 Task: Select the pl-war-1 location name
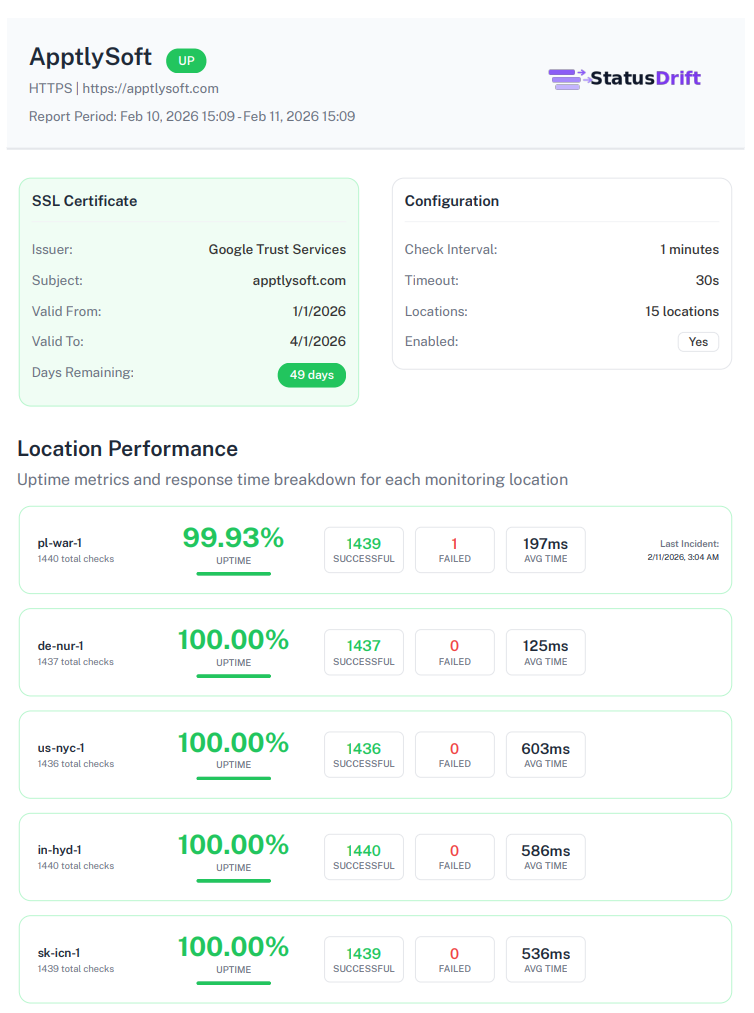60,543
